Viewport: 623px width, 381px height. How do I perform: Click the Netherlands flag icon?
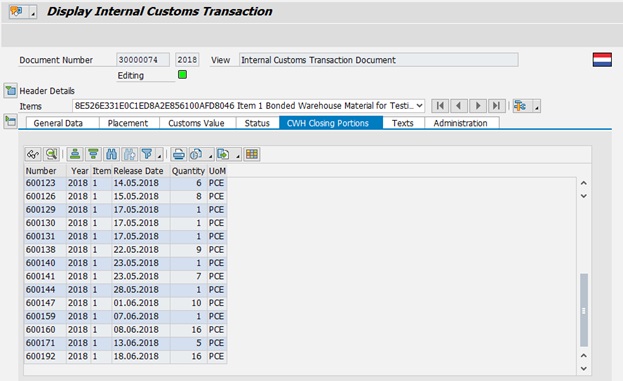coord(602,60)
